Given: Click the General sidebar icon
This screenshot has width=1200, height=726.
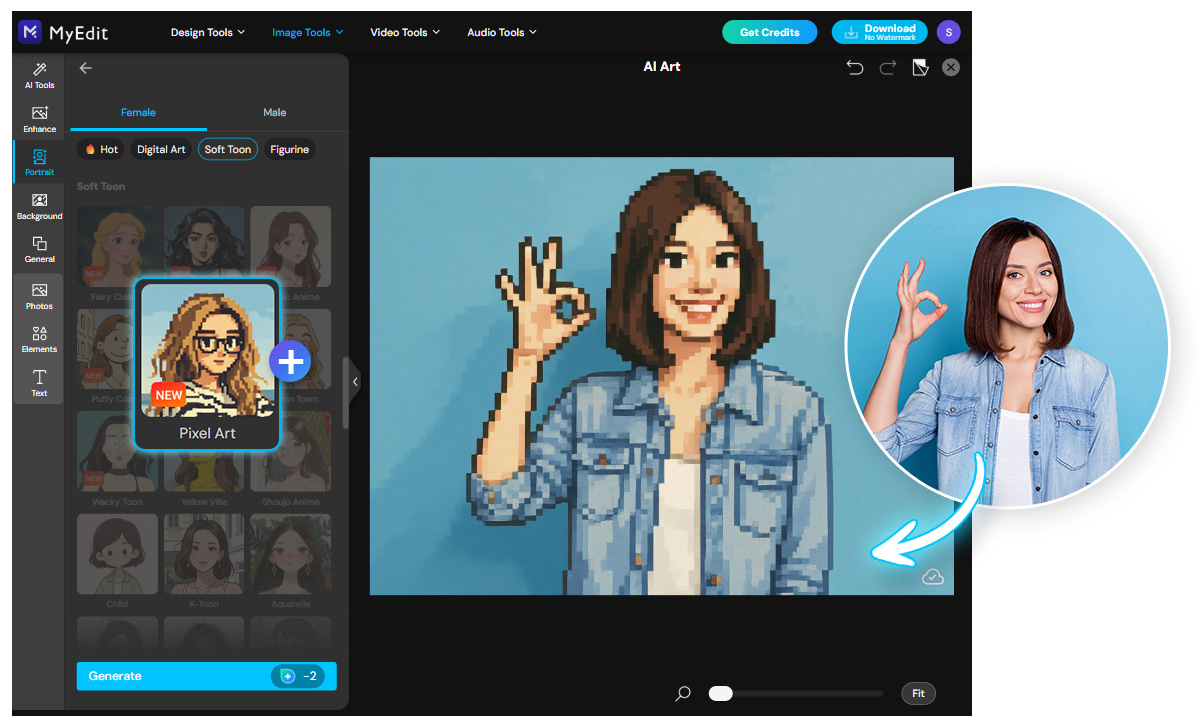Looking at the screenshot, I should tap(38, 249).
